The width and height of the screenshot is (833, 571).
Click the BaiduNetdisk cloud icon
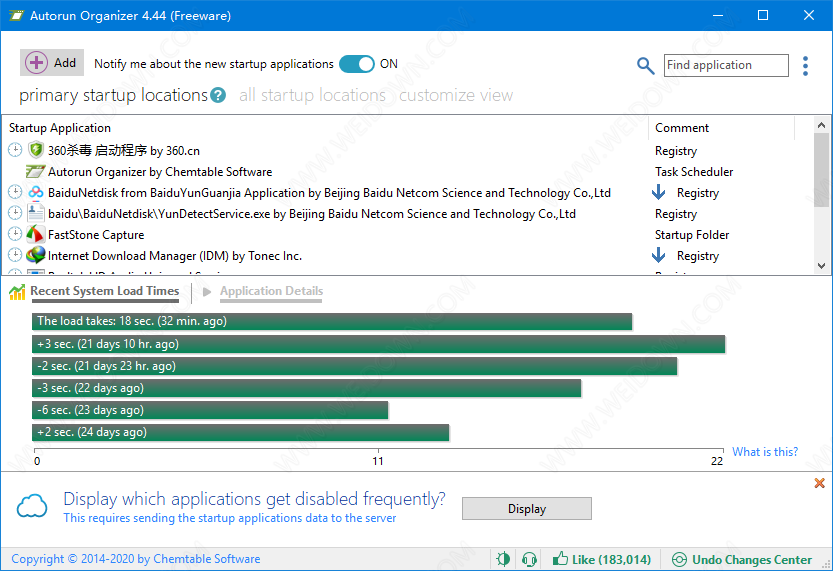36,192
